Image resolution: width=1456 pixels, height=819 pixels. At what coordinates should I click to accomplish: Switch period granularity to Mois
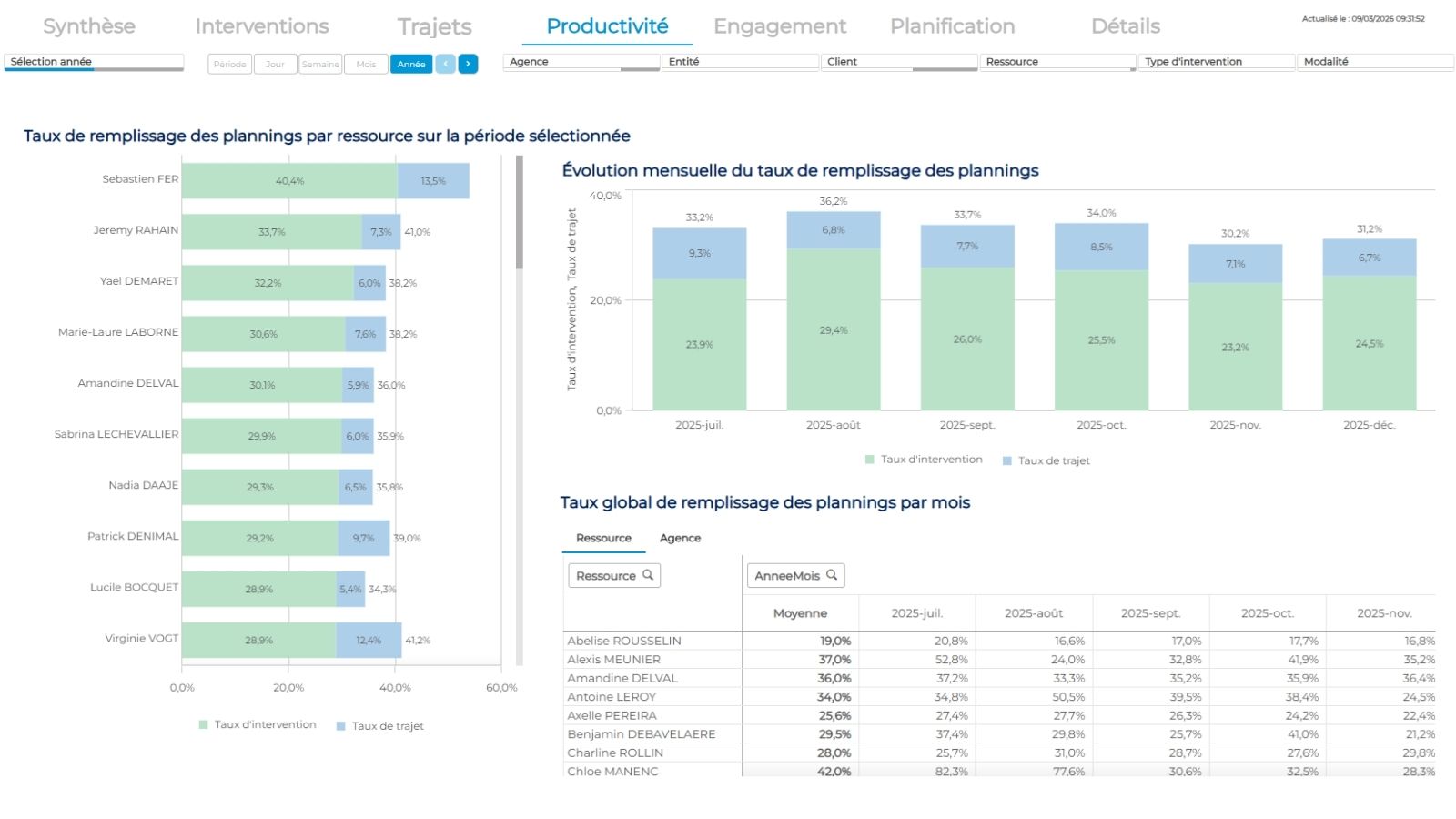tap(366, 65)
